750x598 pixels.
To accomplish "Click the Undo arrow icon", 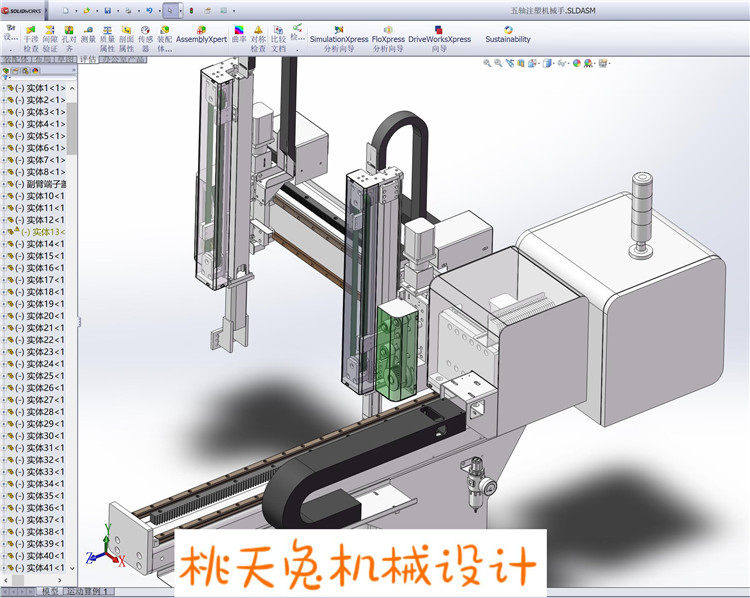I will click(149, 11).
